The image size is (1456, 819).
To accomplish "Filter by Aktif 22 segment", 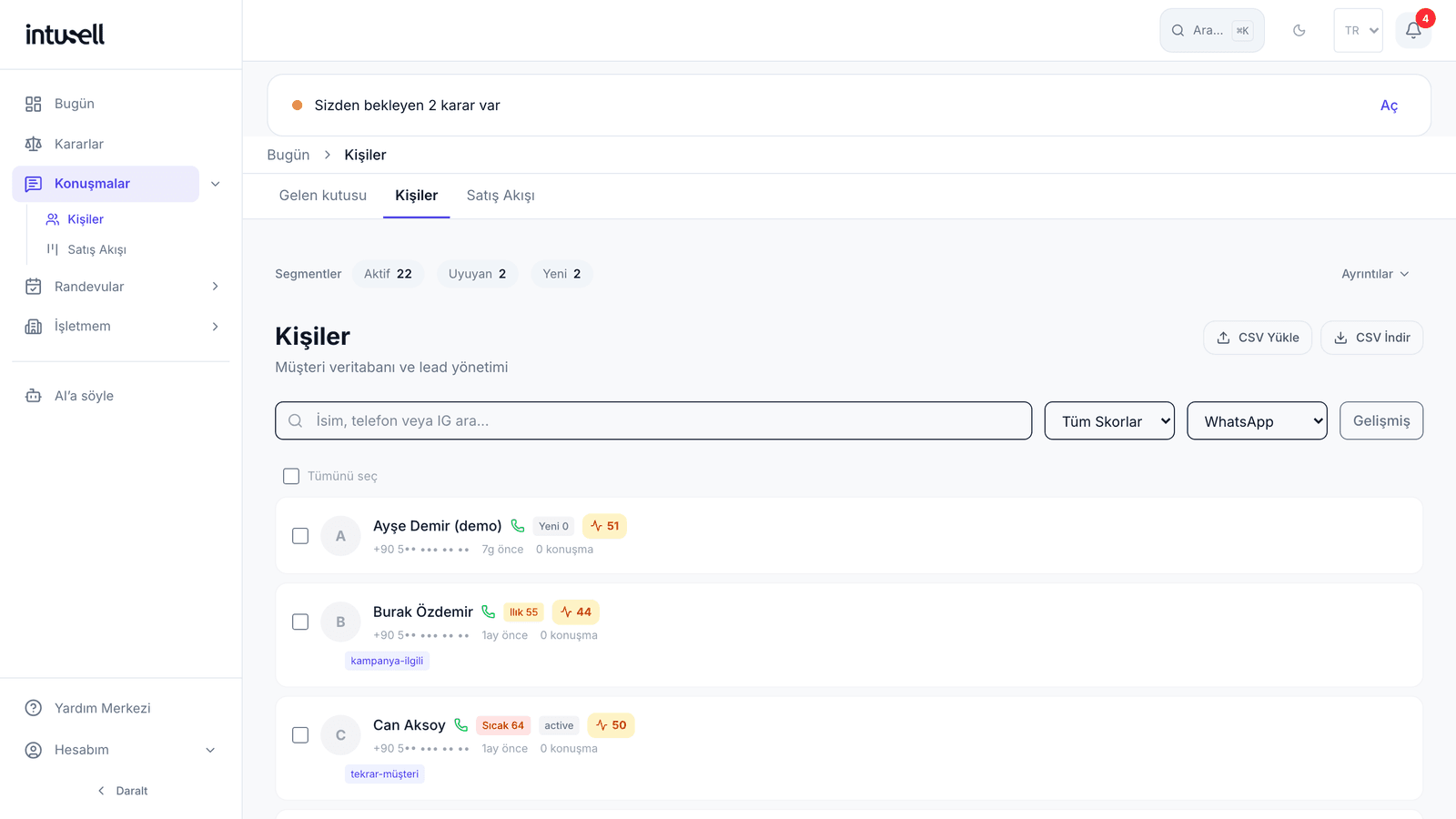I will 388,274.
